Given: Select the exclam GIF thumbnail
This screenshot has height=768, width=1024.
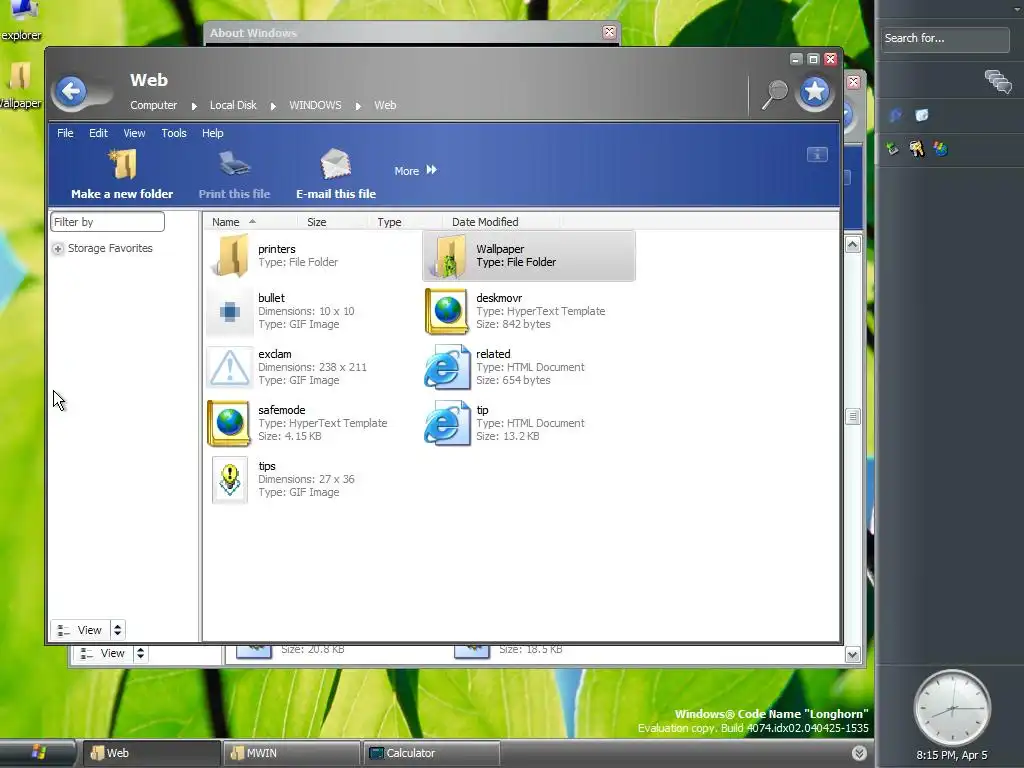Looking at the screenshot, I should pos(229,368).
